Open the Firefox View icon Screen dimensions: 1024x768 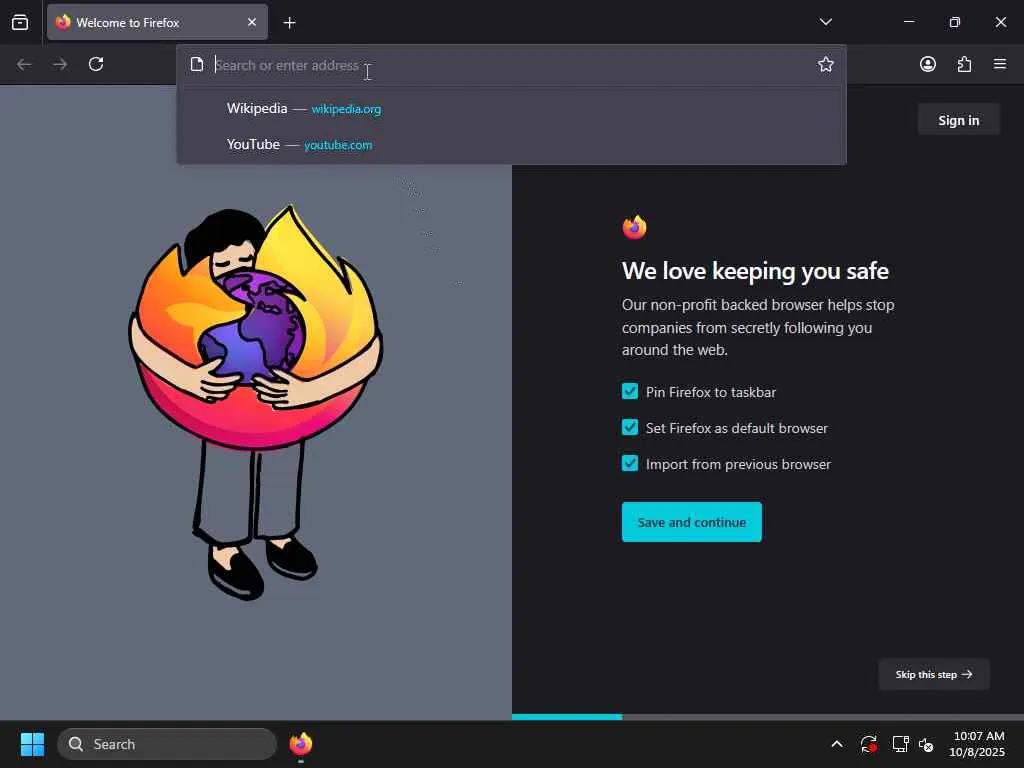20,22
